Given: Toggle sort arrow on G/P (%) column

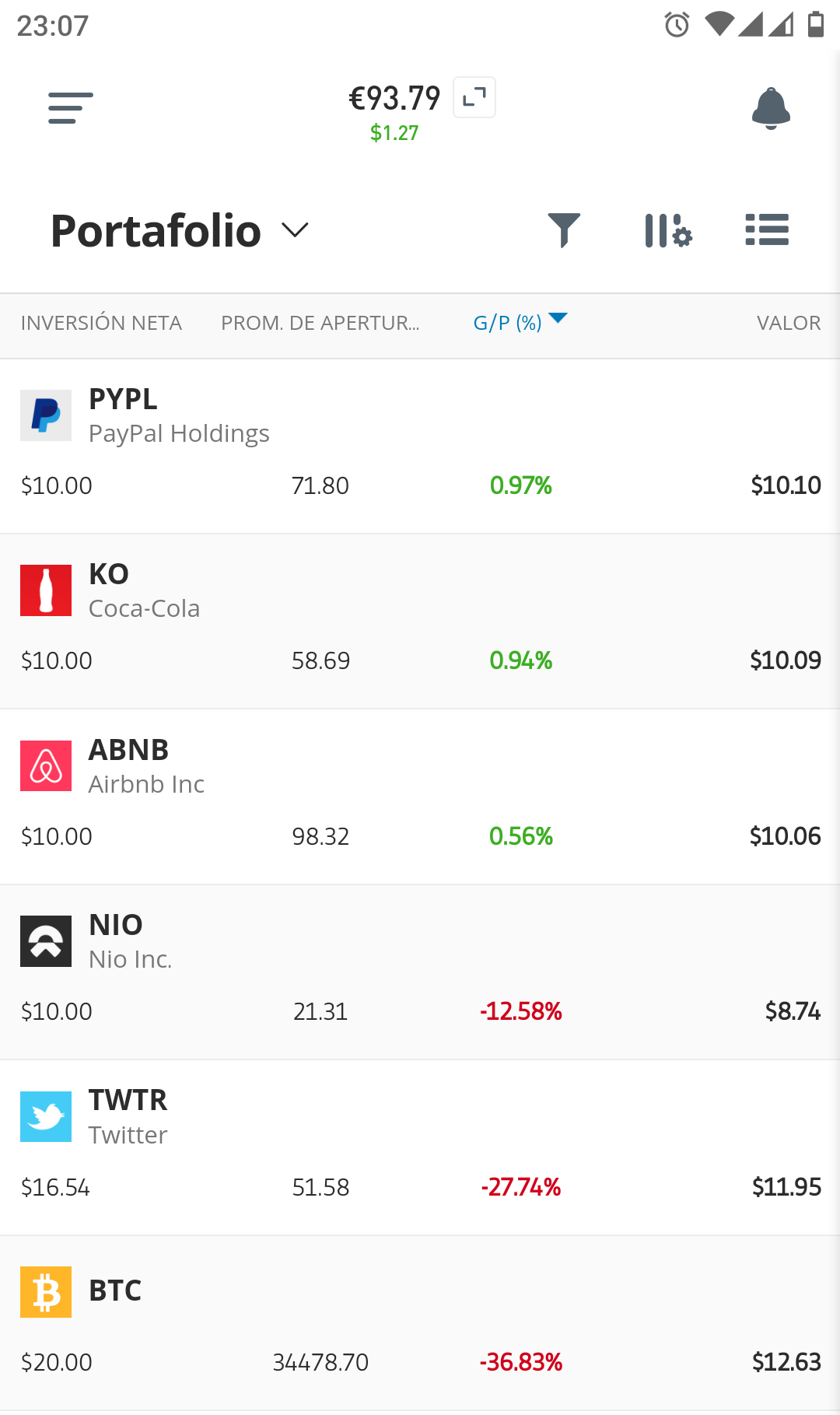Looking at the screenshot, I should pos(558,317).
